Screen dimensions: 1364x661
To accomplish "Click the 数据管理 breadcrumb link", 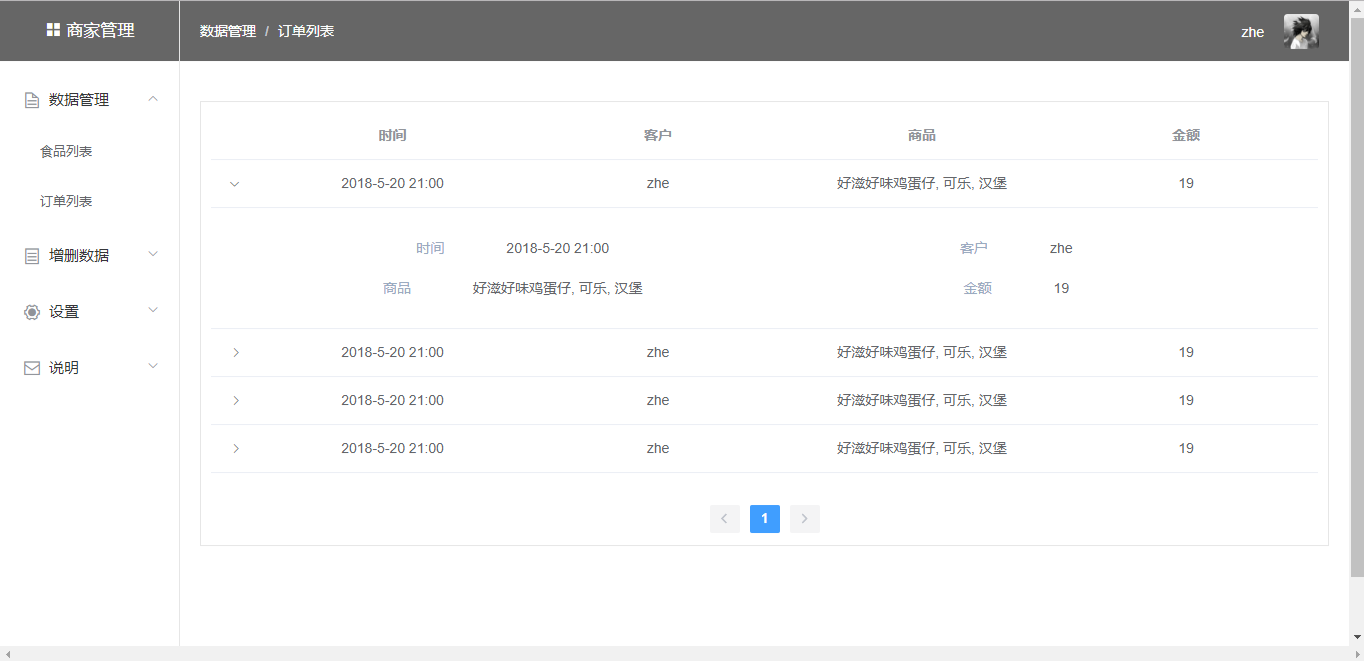I will 228,31.
